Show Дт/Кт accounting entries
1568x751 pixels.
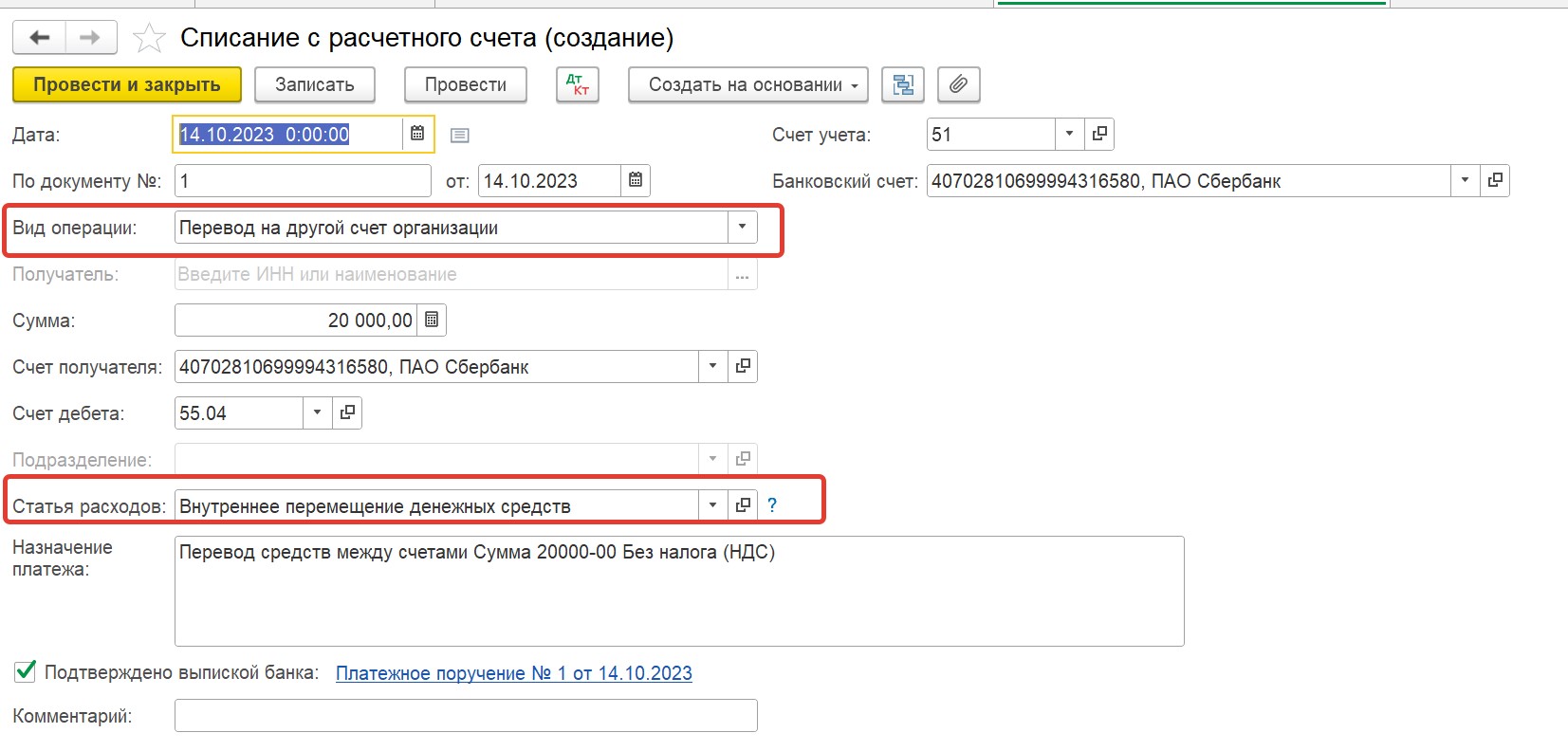(x=577, y=84)
